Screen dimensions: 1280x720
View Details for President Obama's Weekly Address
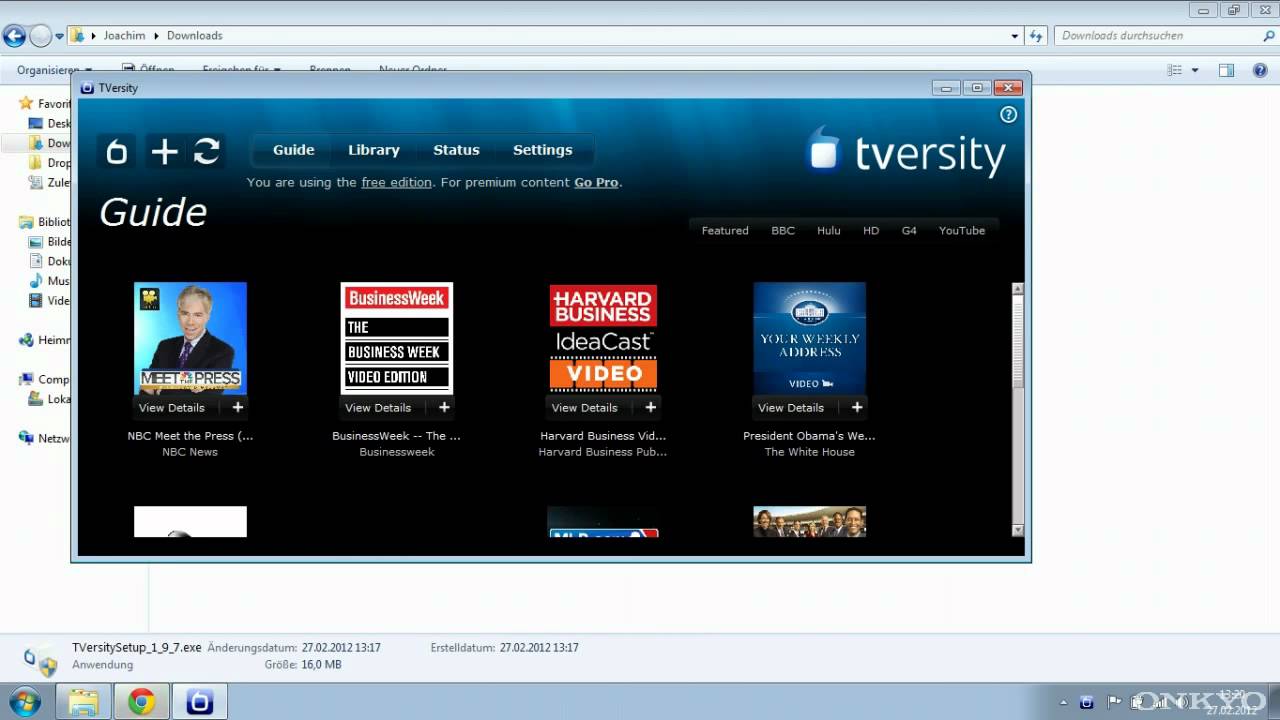click(x=791, y=407)
